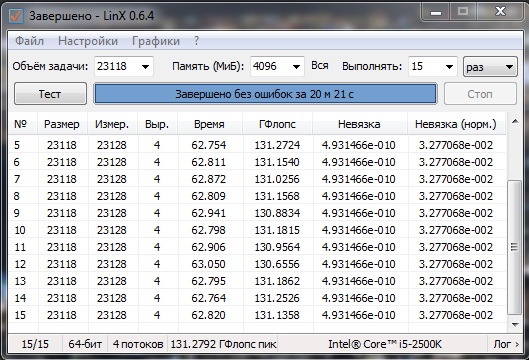Click the Intel Core i5-2500K status entry
The image size is (529, 360).
pyautogui.click(x=385, y=344)
